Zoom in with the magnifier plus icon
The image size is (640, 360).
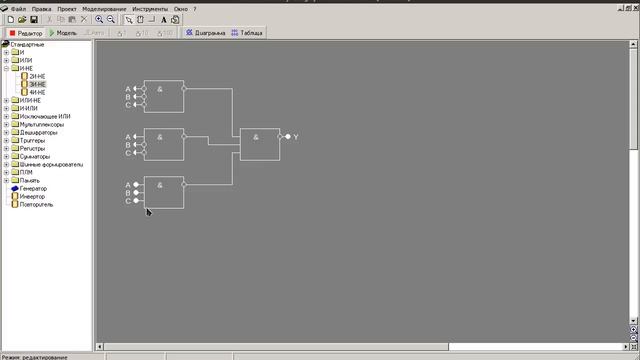click(x=99, y=20)
